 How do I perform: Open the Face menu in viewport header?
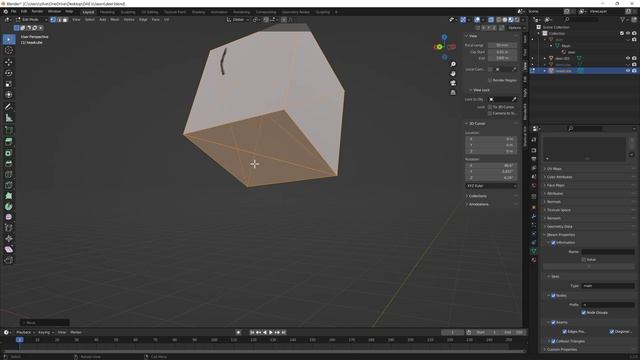tap(156, 20)
